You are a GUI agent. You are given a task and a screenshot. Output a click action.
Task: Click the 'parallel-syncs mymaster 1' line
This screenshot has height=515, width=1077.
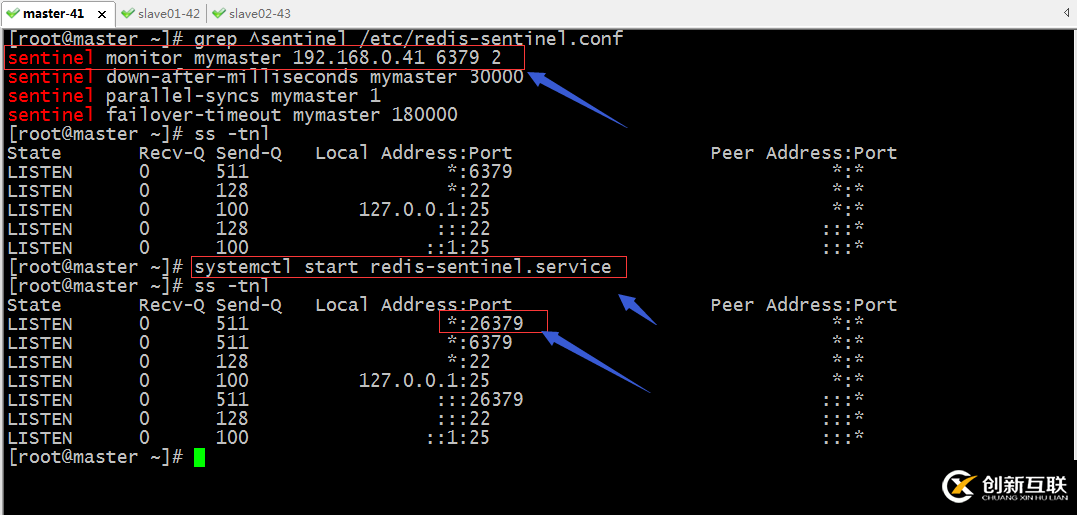coord(194,95)
